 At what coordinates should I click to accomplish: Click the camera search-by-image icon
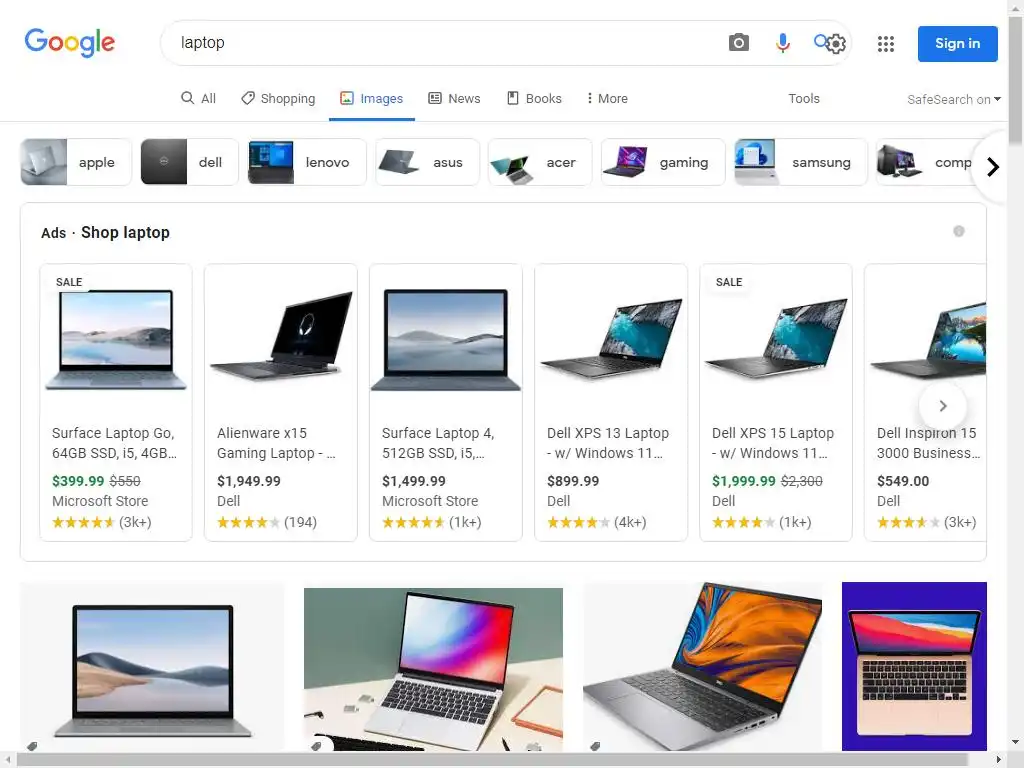click(739, 43)
